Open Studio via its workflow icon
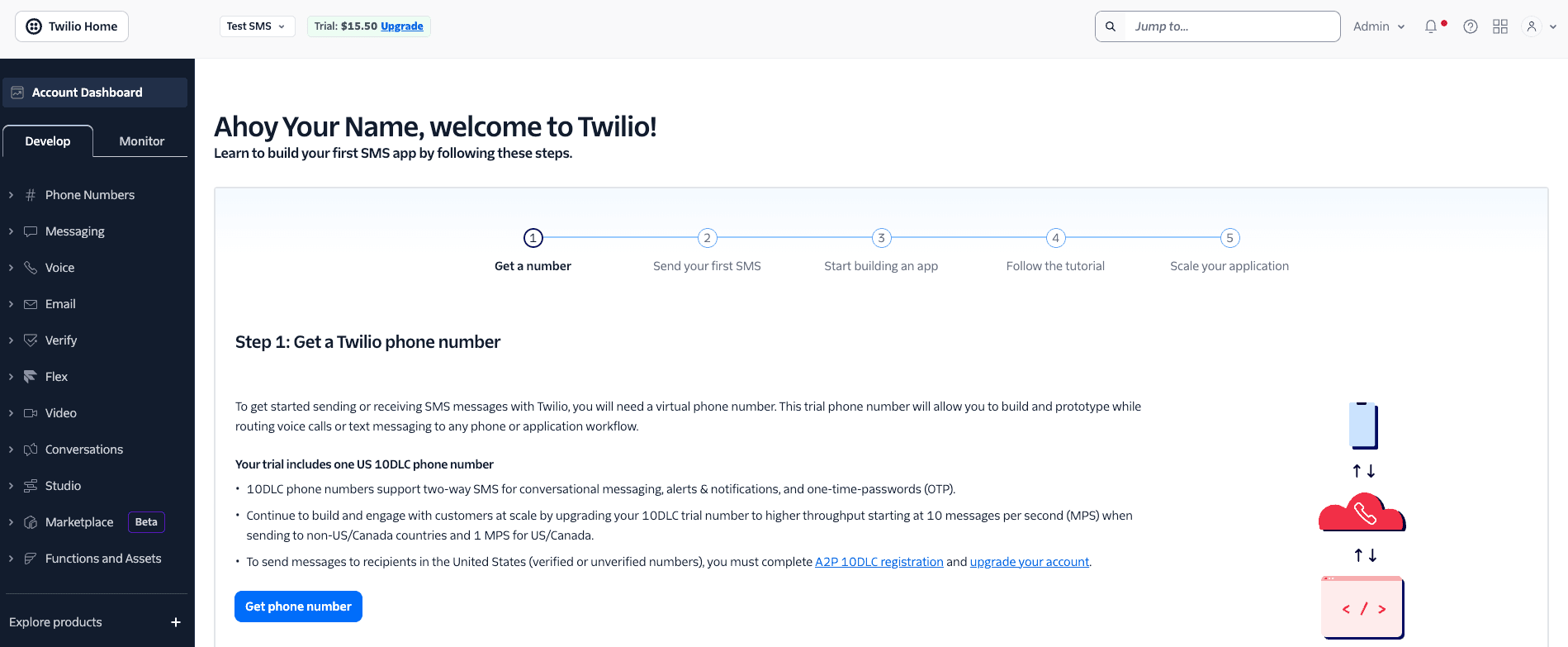This screenshot has height=647, width=1568. 30,485
